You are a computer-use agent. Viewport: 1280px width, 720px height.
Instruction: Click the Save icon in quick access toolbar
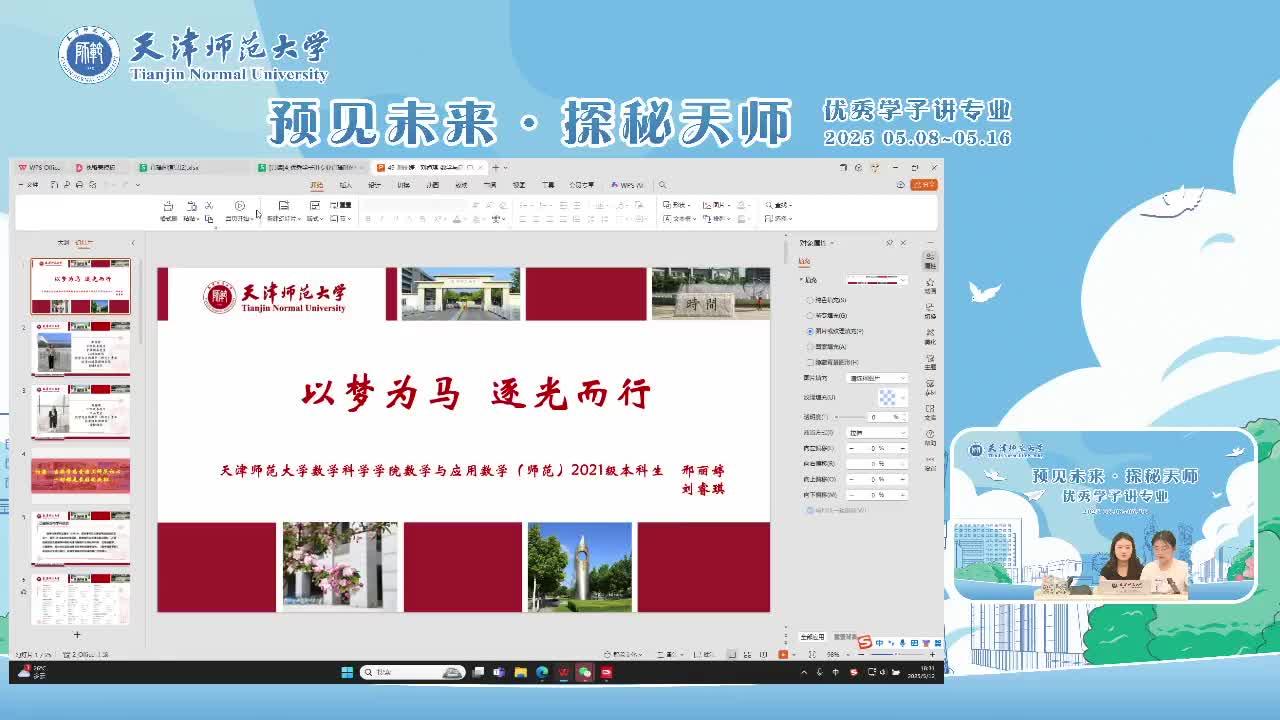pyautogui.click(x=54, y=185)
